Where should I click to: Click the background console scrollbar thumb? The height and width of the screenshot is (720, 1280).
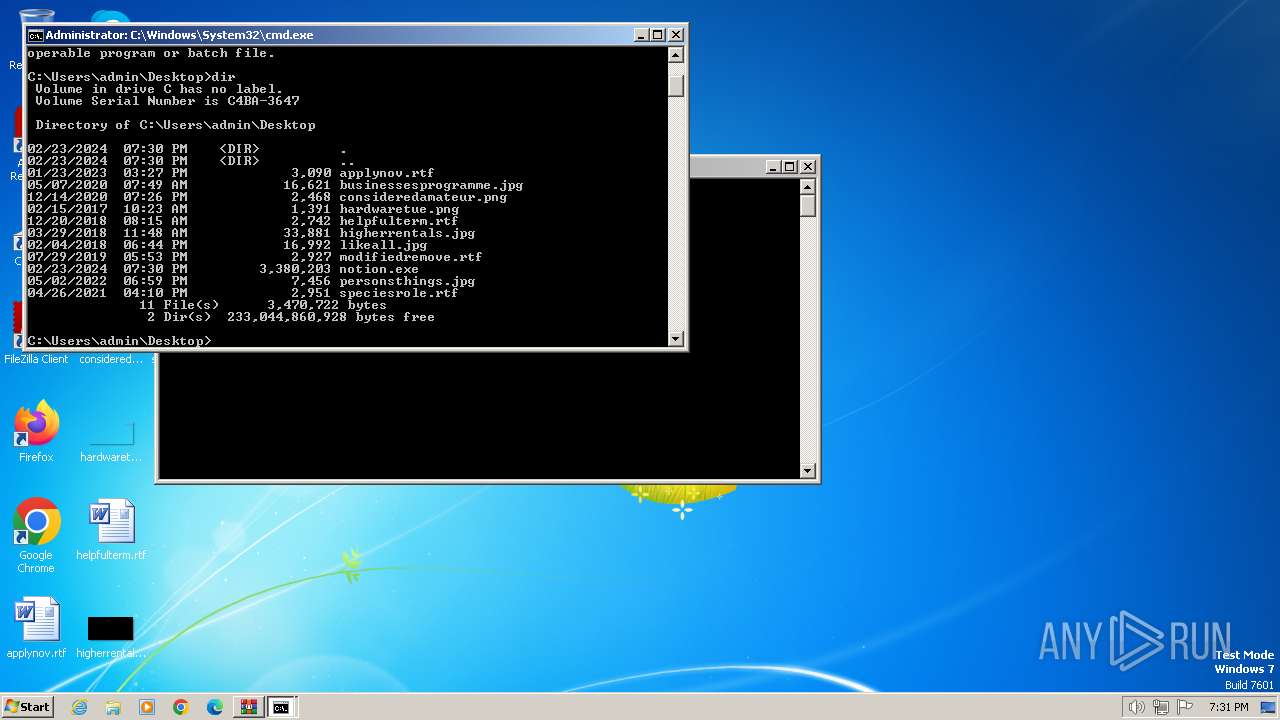(808, 206)
